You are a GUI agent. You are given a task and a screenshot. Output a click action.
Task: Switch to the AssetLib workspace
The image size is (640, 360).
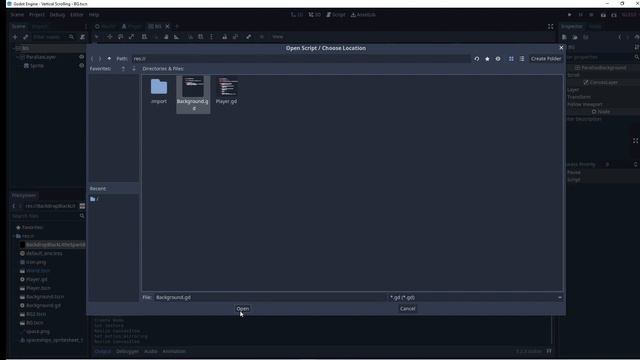click(363, 15)
